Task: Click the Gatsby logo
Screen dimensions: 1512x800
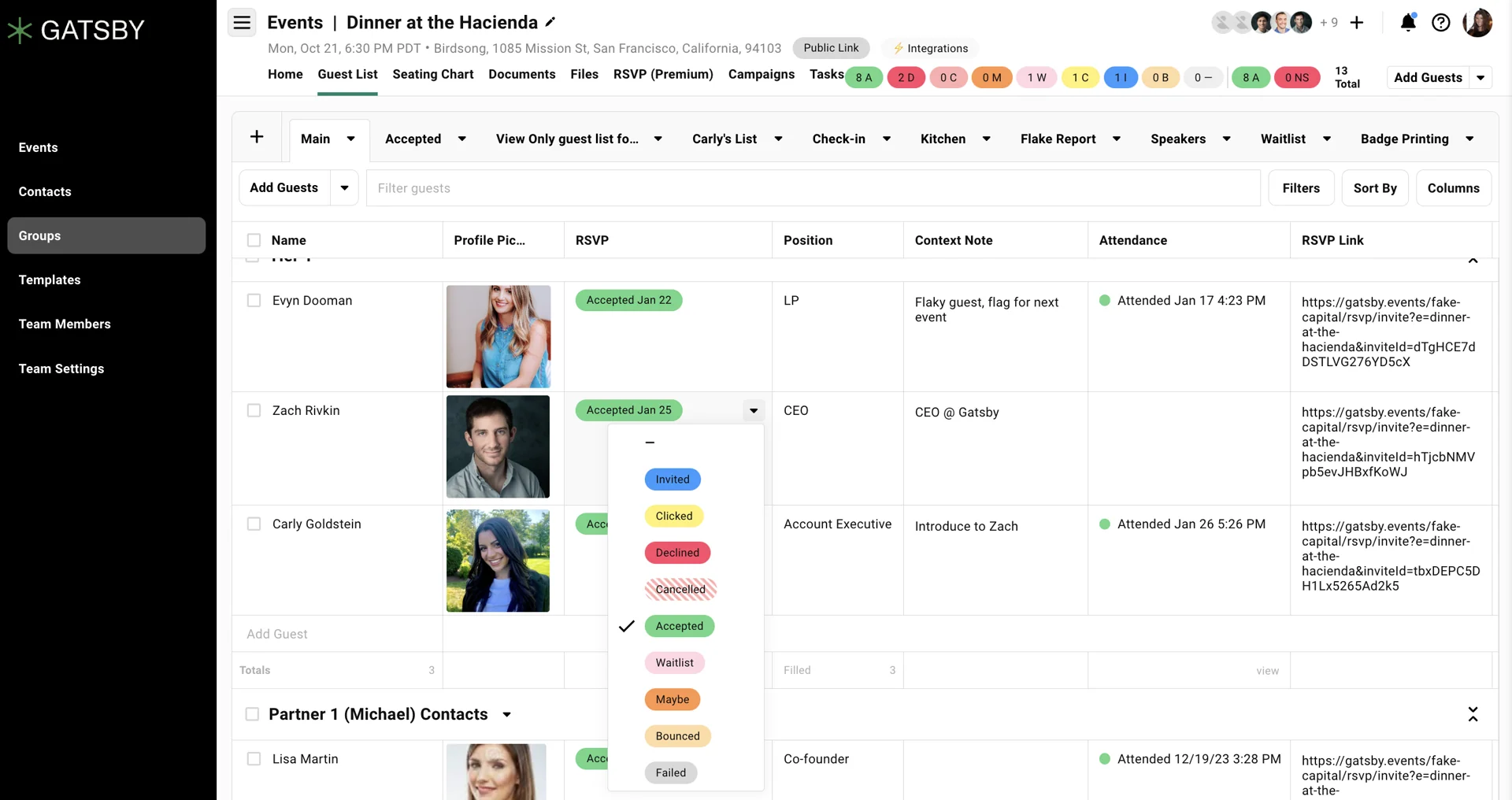Action: [76, 30]
